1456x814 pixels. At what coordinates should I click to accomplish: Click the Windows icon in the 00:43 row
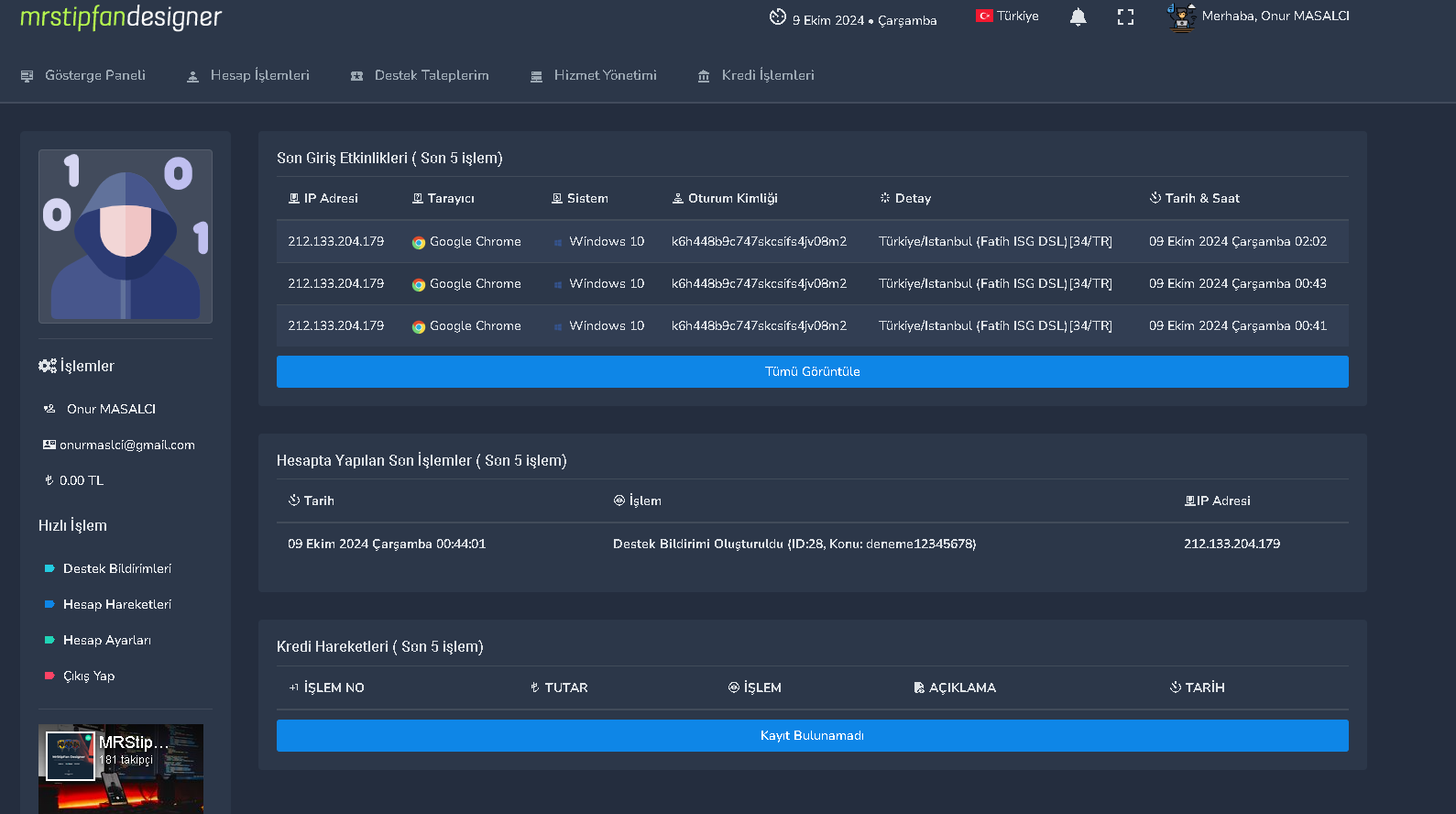click(x=558, y=285)
